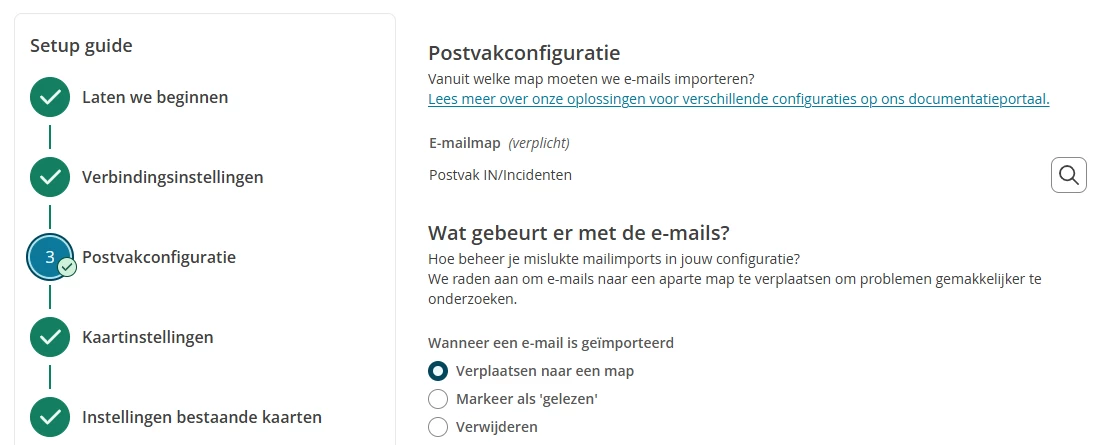Click the checkmark icon beside Laten we beginnen

point(50,97)
